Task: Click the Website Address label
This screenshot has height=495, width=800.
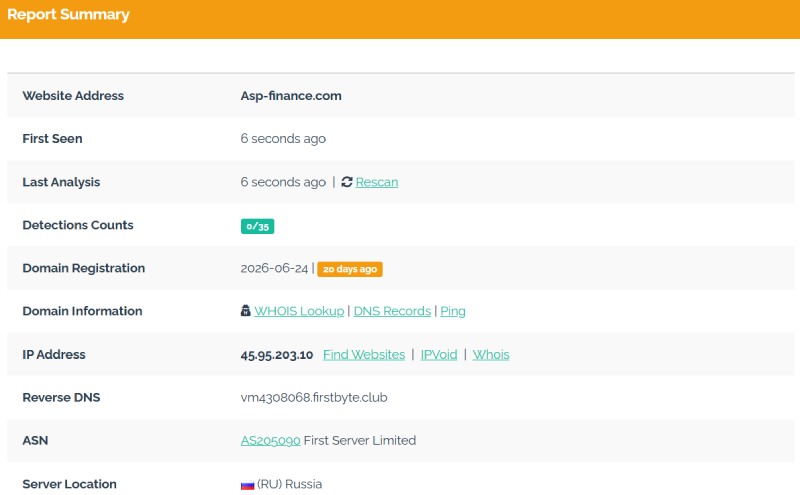Action: (73, 96)
